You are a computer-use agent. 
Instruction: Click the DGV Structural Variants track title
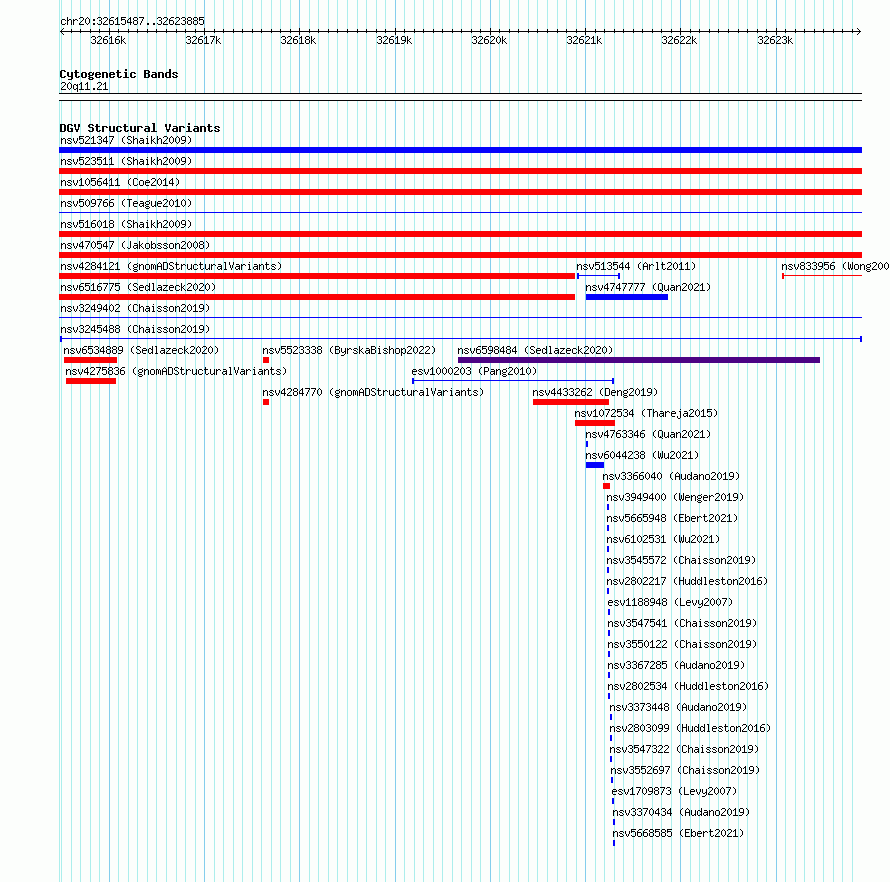(140, 128)
